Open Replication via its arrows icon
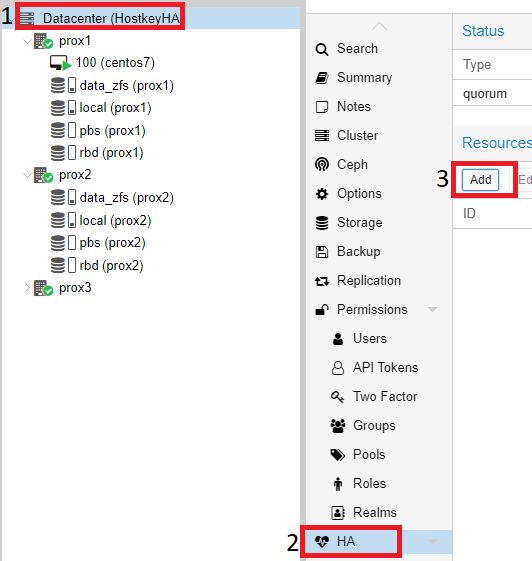 click(322, 281)
